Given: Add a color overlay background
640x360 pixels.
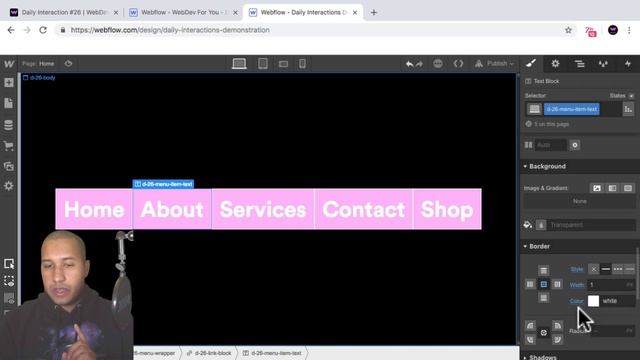Looking at the screenshot, I should pyautogui.click(x=628, y=188).
